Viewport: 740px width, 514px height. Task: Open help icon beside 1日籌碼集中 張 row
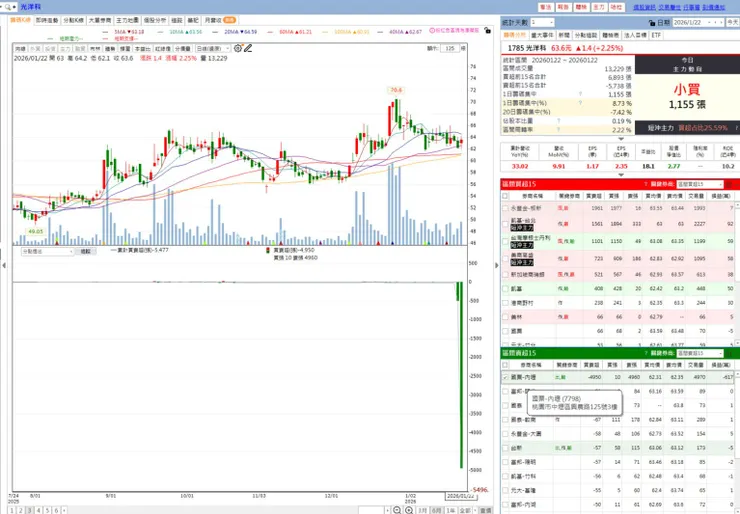pyautogui.click(x=580, y=94)
